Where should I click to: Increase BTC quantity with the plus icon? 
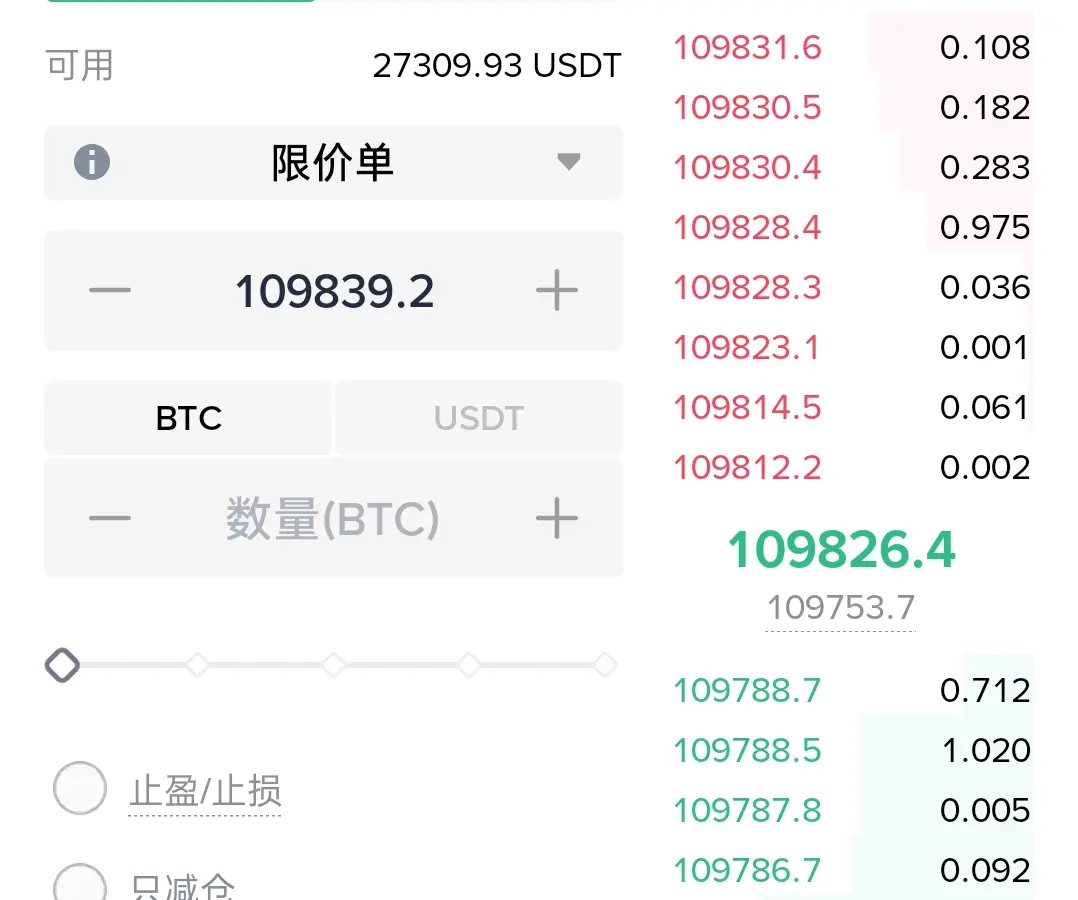point(557,518)
